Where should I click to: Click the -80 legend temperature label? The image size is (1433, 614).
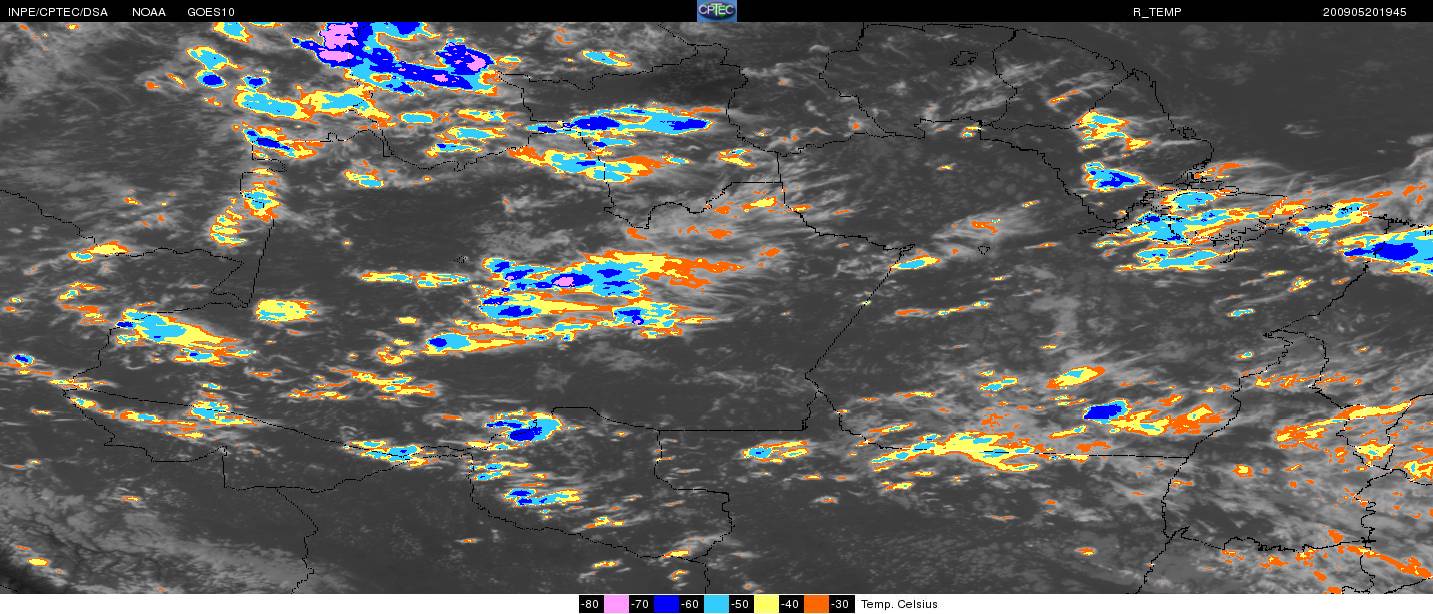point(591,604)
